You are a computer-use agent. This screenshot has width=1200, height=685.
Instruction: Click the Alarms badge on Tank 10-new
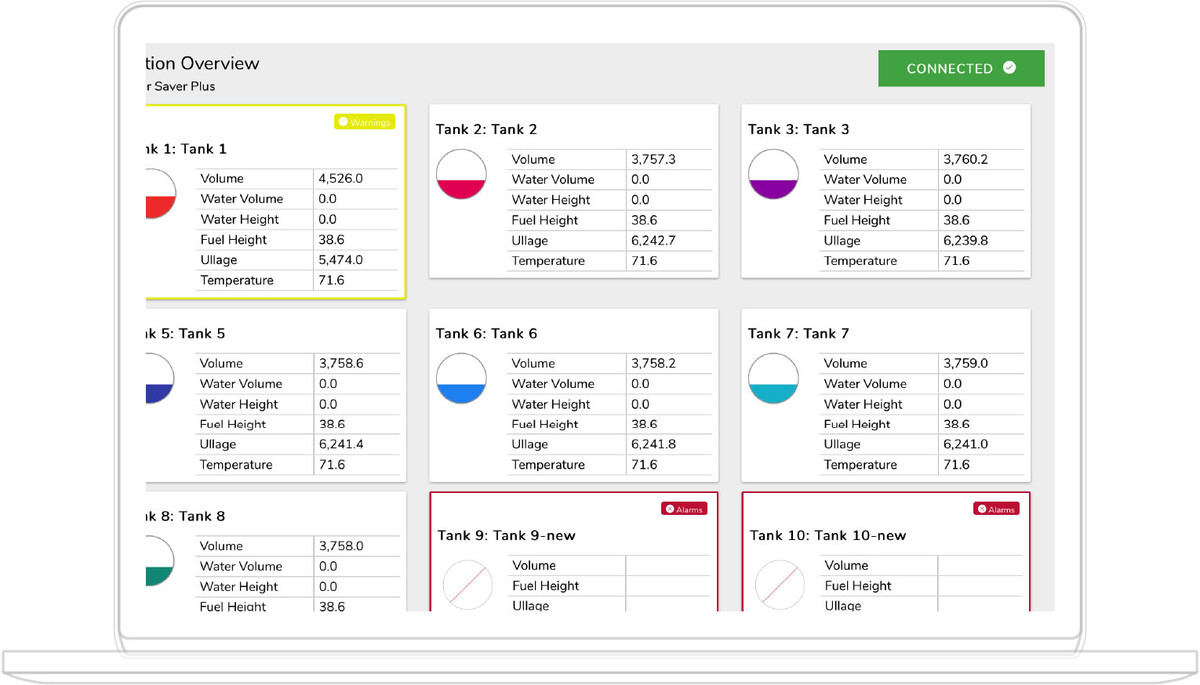[x=997, y=509]
